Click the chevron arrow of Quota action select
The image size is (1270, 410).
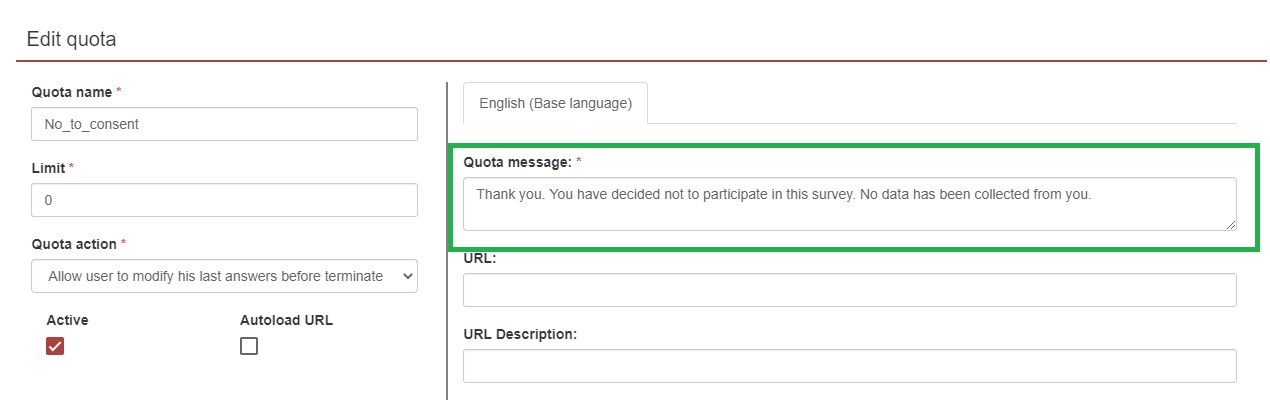pyautogui.click(x=406, y=276)
